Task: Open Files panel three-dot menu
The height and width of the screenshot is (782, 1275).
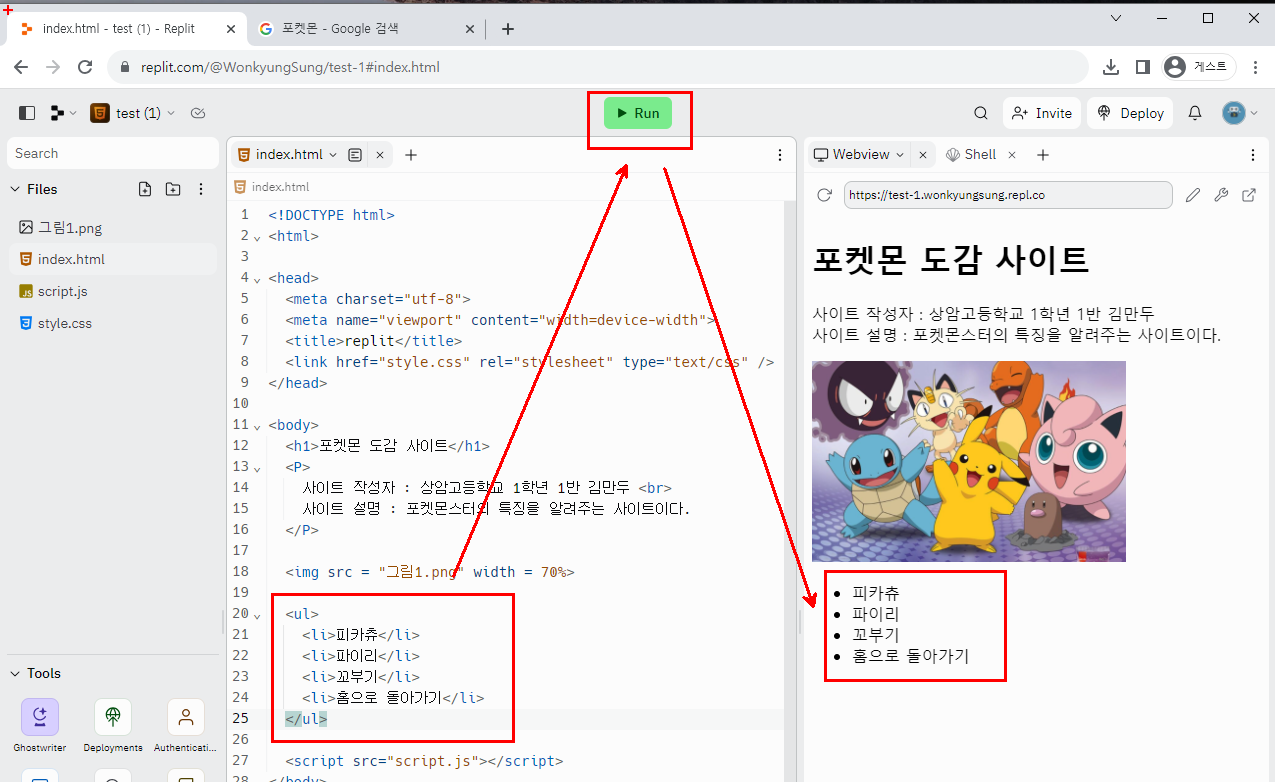Action: point(201,189)
